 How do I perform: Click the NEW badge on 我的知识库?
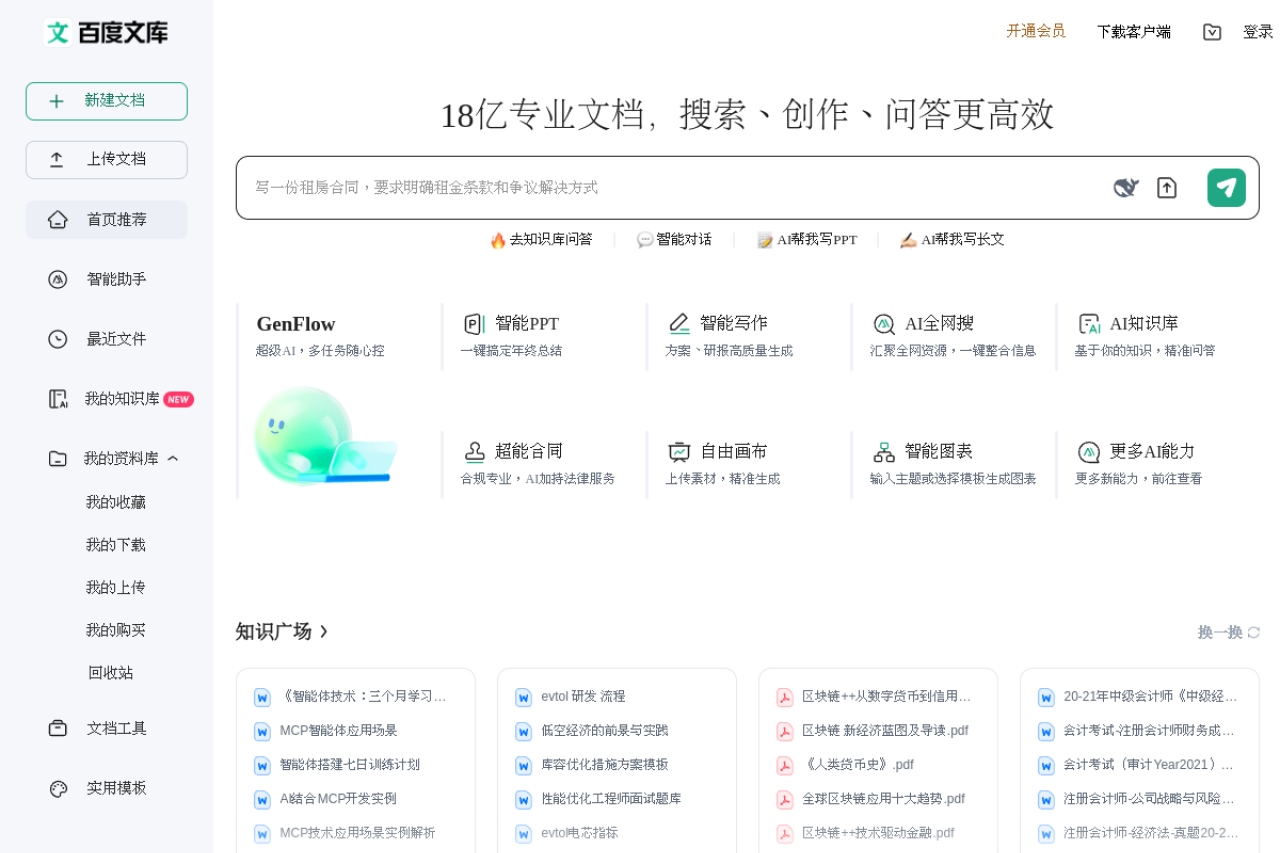pos(179,400)
